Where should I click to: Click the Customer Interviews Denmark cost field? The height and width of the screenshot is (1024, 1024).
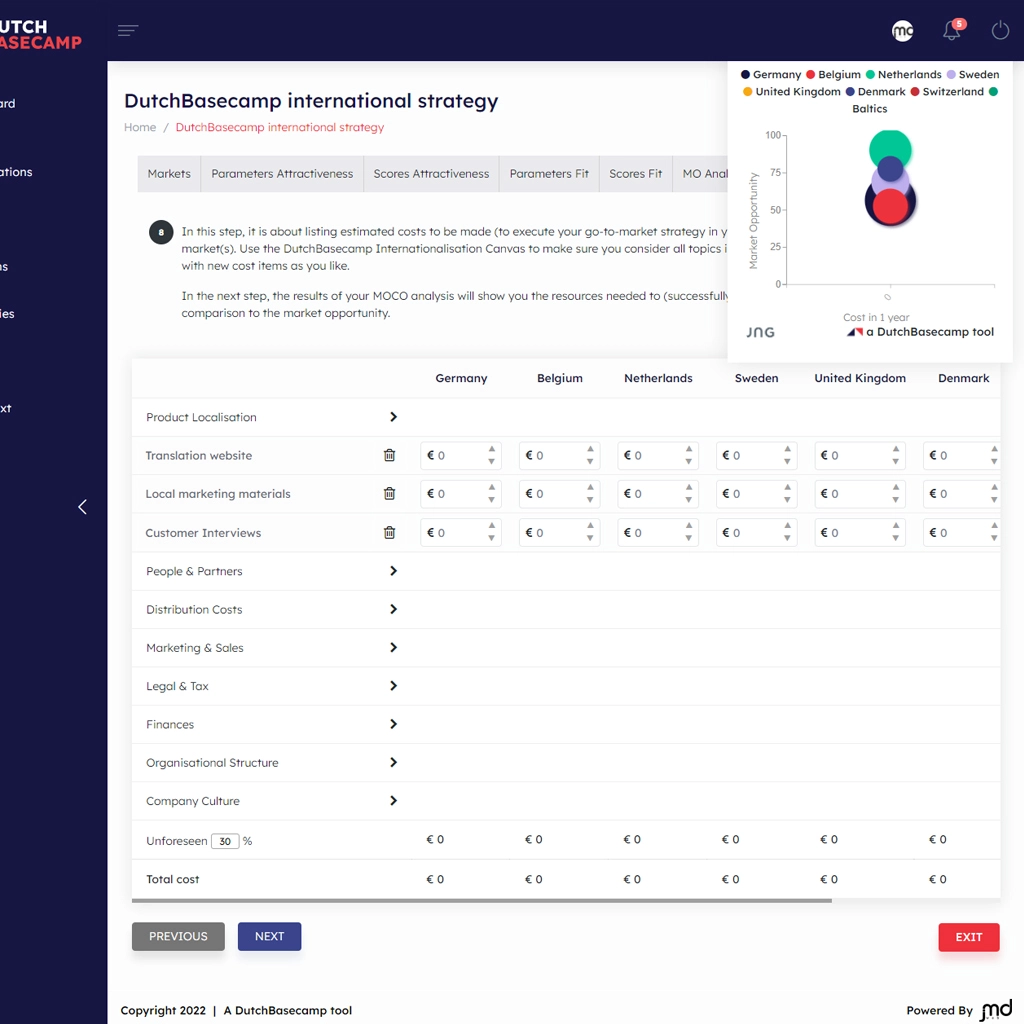pos(961,533)
